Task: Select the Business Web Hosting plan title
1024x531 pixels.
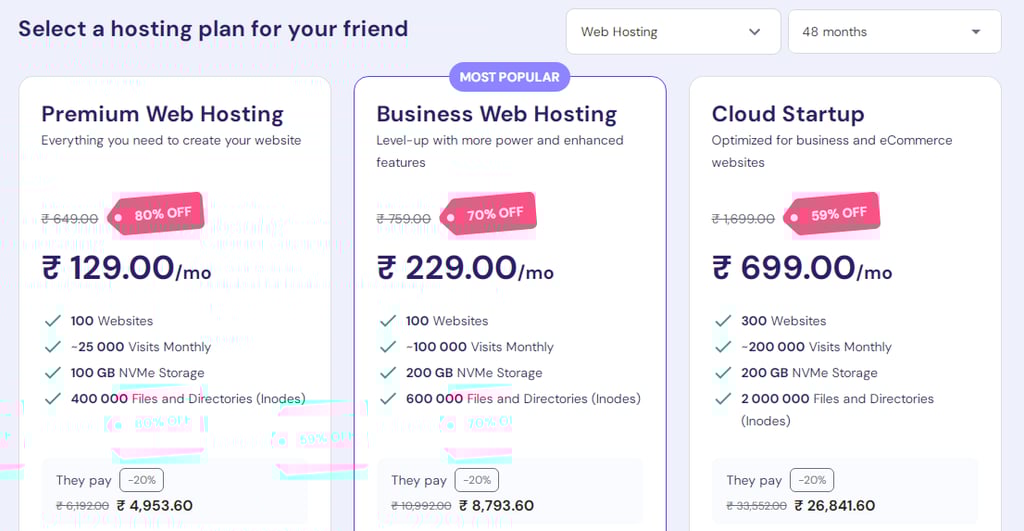Action: coord(496,114)
